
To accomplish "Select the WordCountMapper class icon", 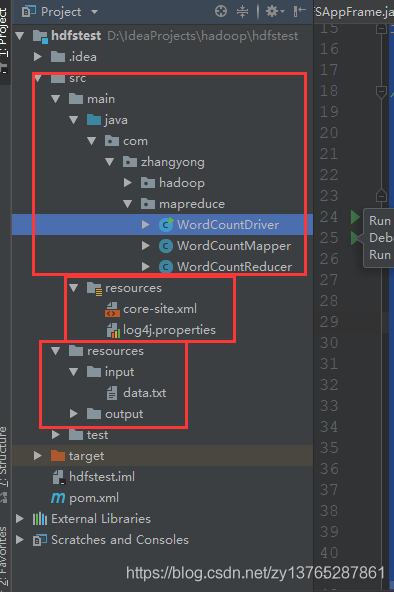I will point(166,246).
